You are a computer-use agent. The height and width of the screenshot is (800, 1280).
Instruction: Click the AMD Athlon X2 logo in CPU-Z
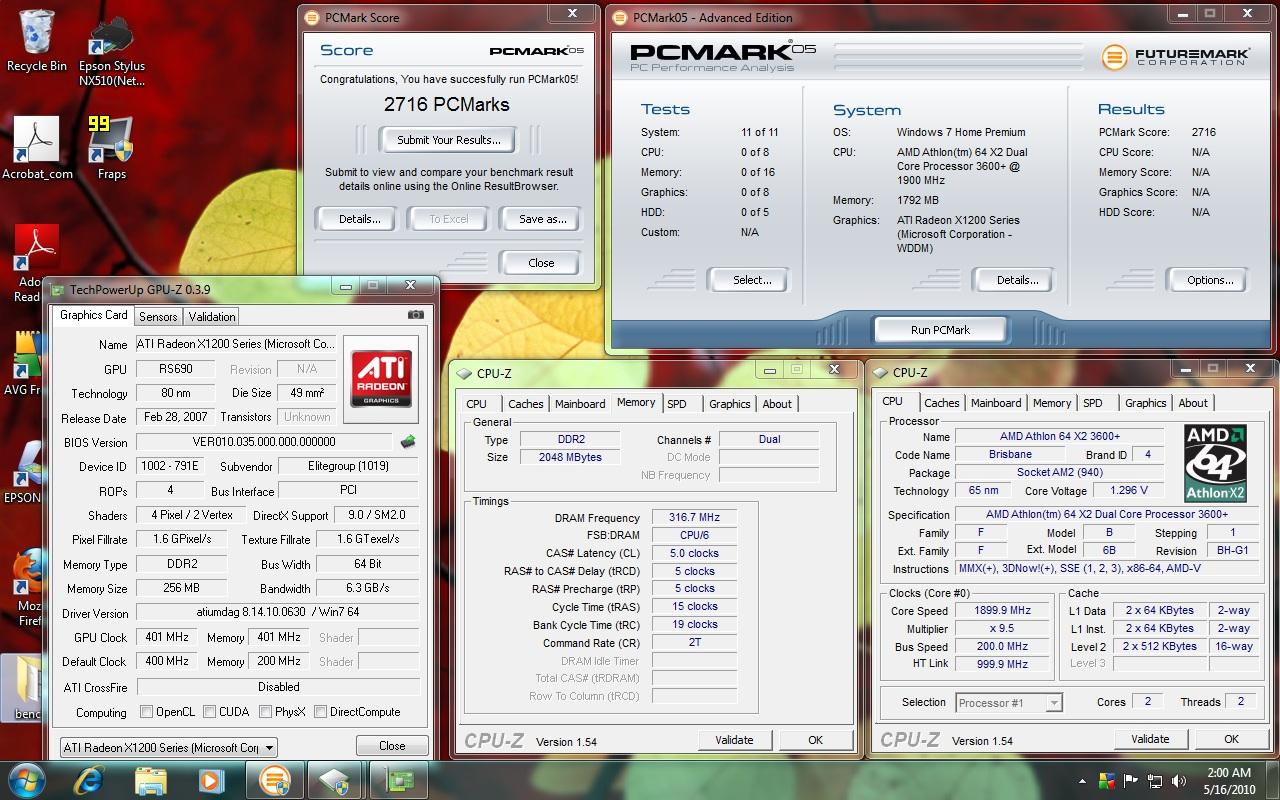click(1214, 463)
